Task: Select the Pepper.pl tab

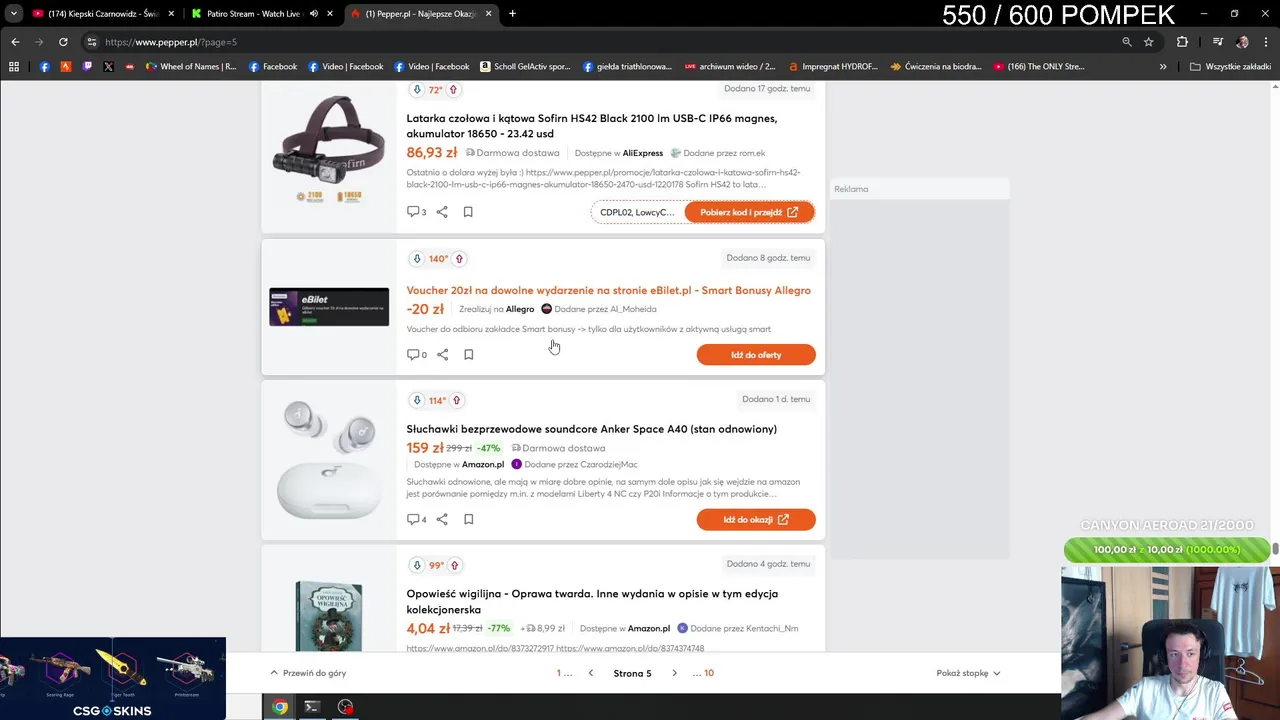Action: pyautogui.click(x=422, y=14)
